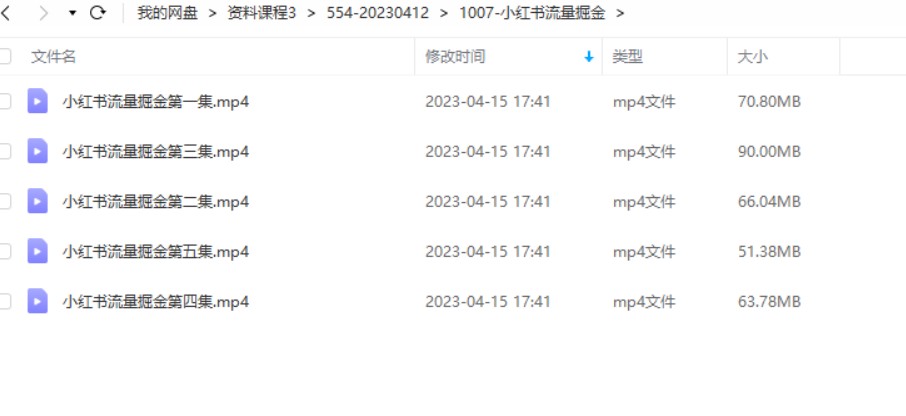Toggle sort direction arrow on 修改时间
Screen dimensions: 906x416
click(589, 57)
